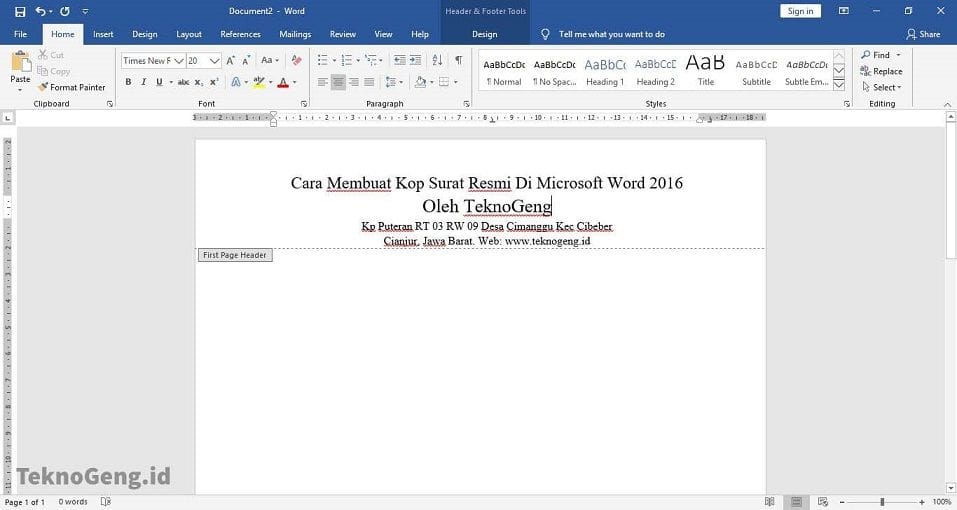The height and width of the screenshot is (510, 957).
Task: Clear all formatting
Action: pos(297,60)
